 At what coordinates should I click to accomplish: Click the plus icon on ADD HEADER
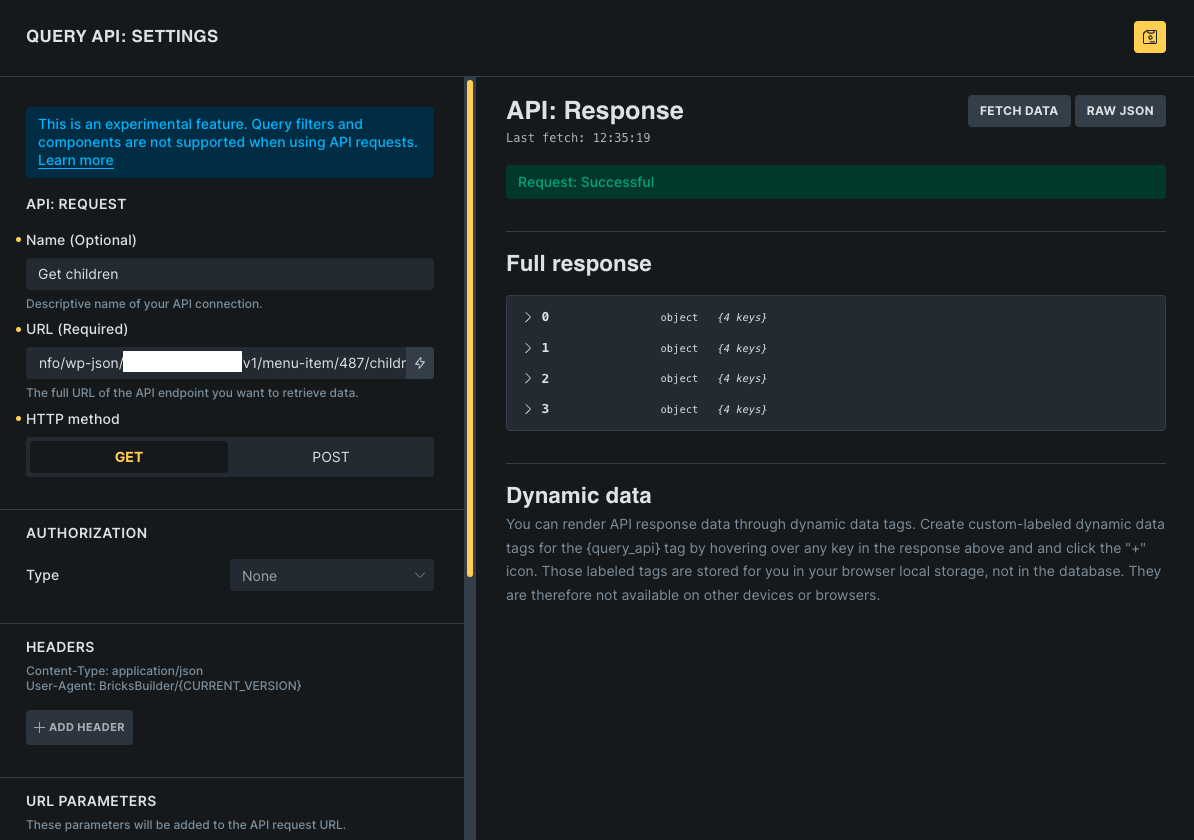point(40,727)
